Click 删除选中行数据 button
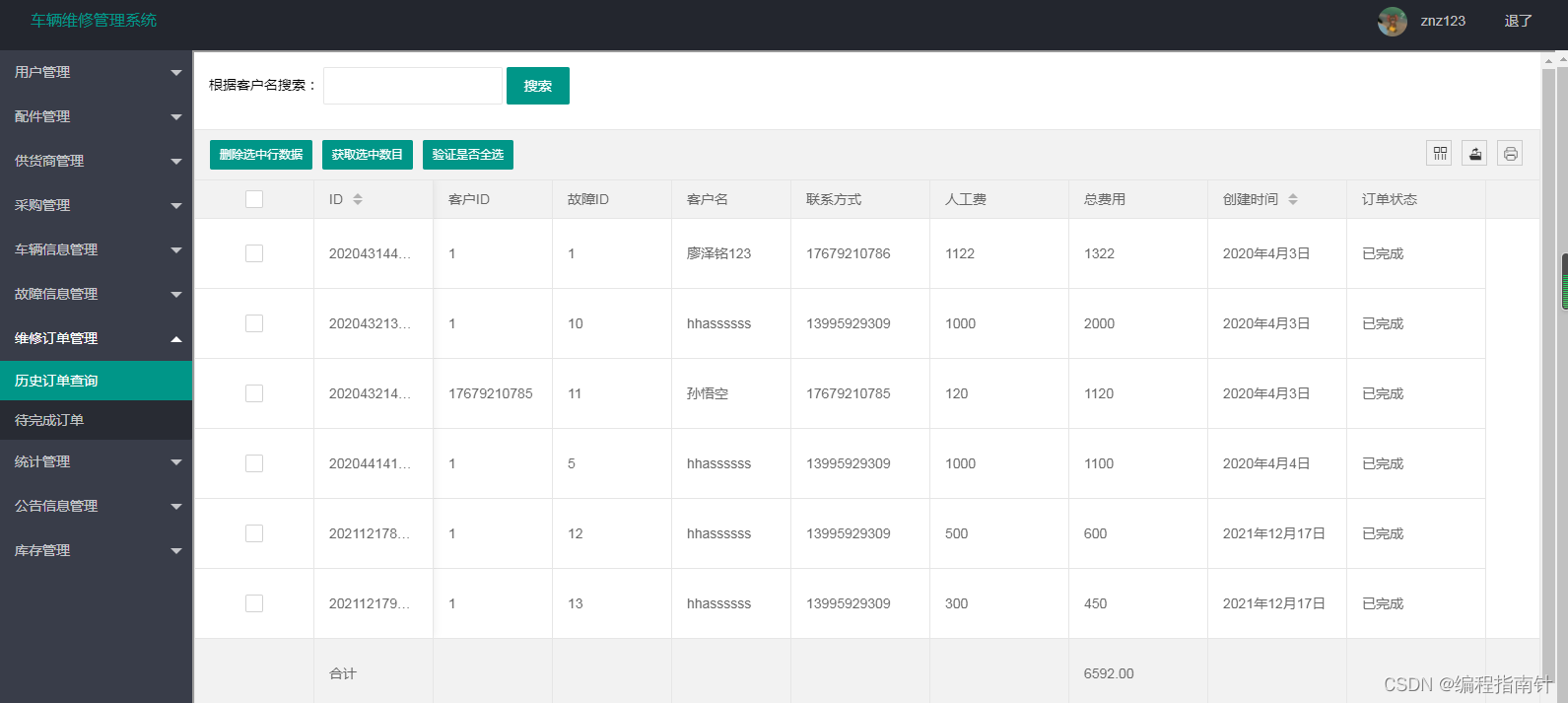1568x703 pixels. pos(261,155)
